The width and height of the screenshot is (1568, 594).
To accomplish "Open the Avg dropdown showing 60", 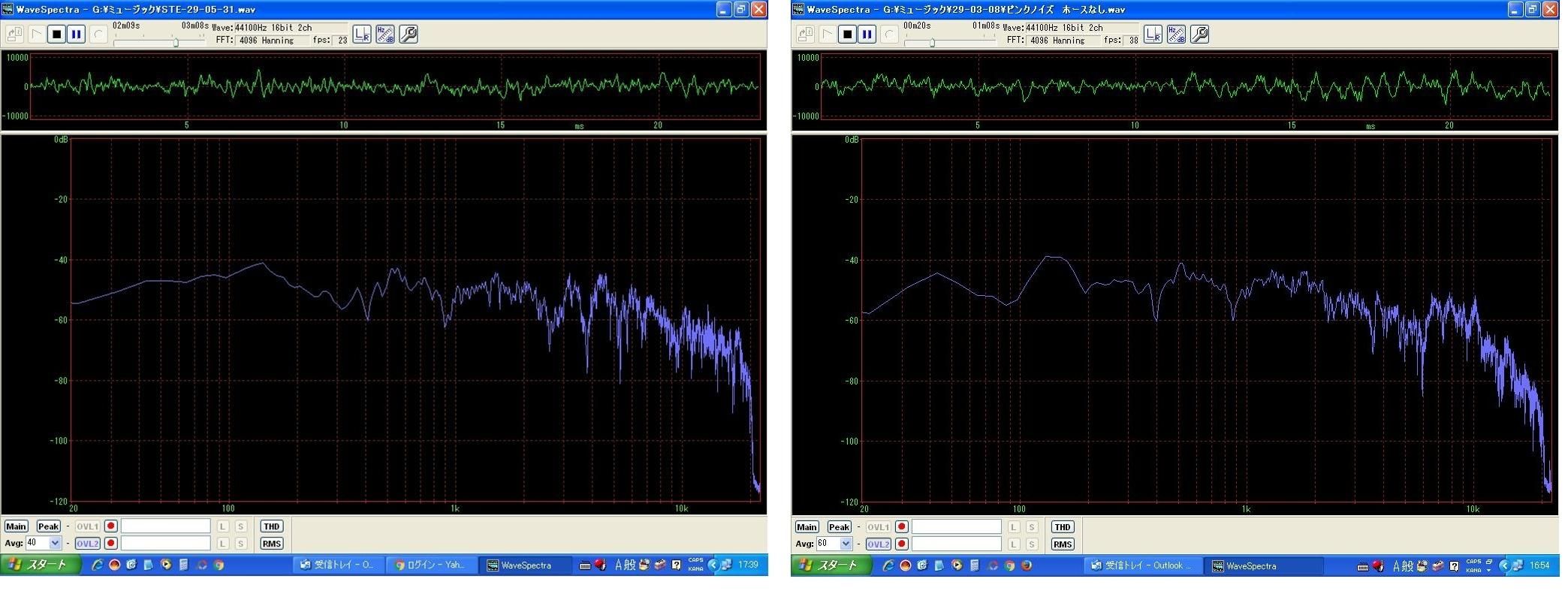I will [x=846, y=544].
